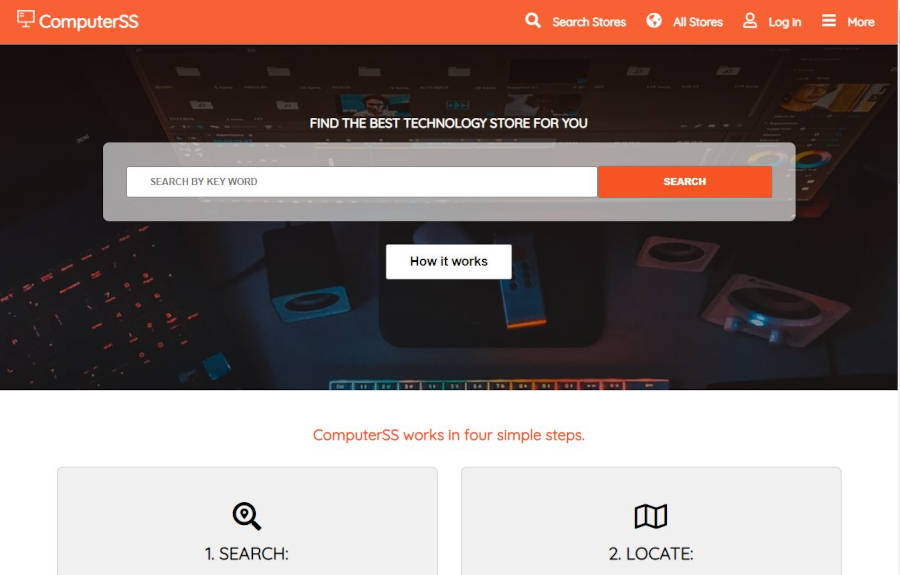Click the four simple steps heading
900x575 pixels.
(448, 435)
